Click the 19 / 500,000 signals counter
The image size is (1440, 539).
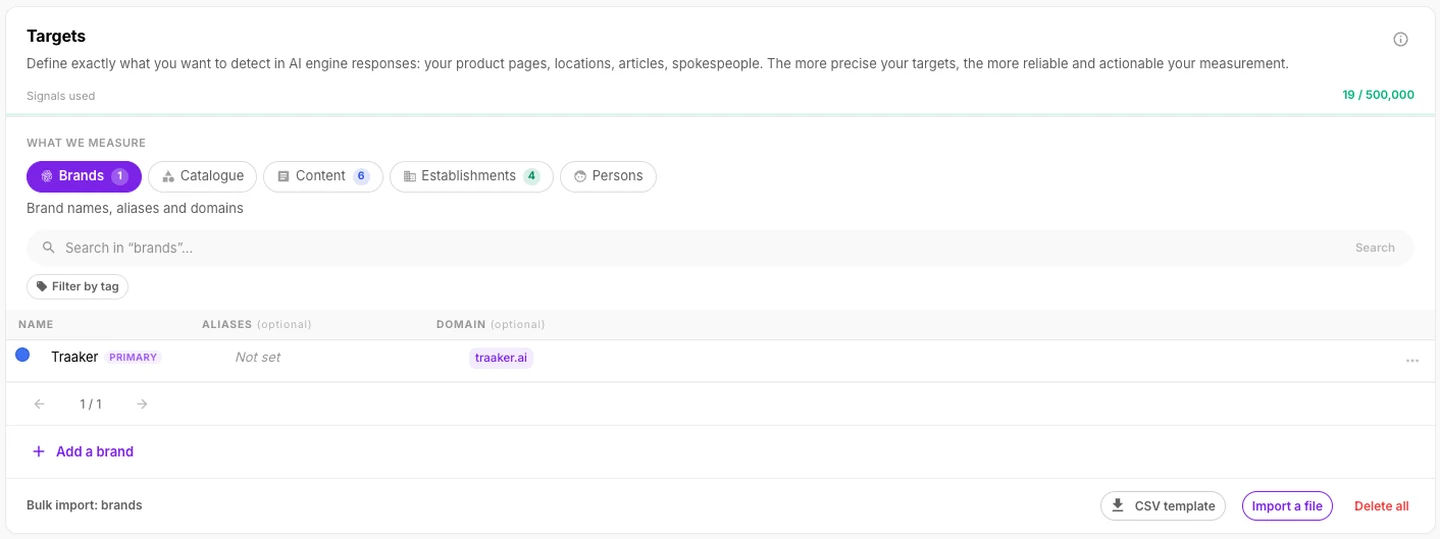point(1378,96)
